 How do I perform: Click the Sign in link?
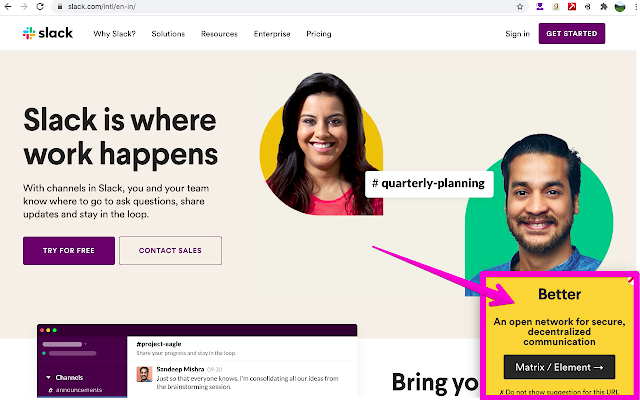[517, 34]
